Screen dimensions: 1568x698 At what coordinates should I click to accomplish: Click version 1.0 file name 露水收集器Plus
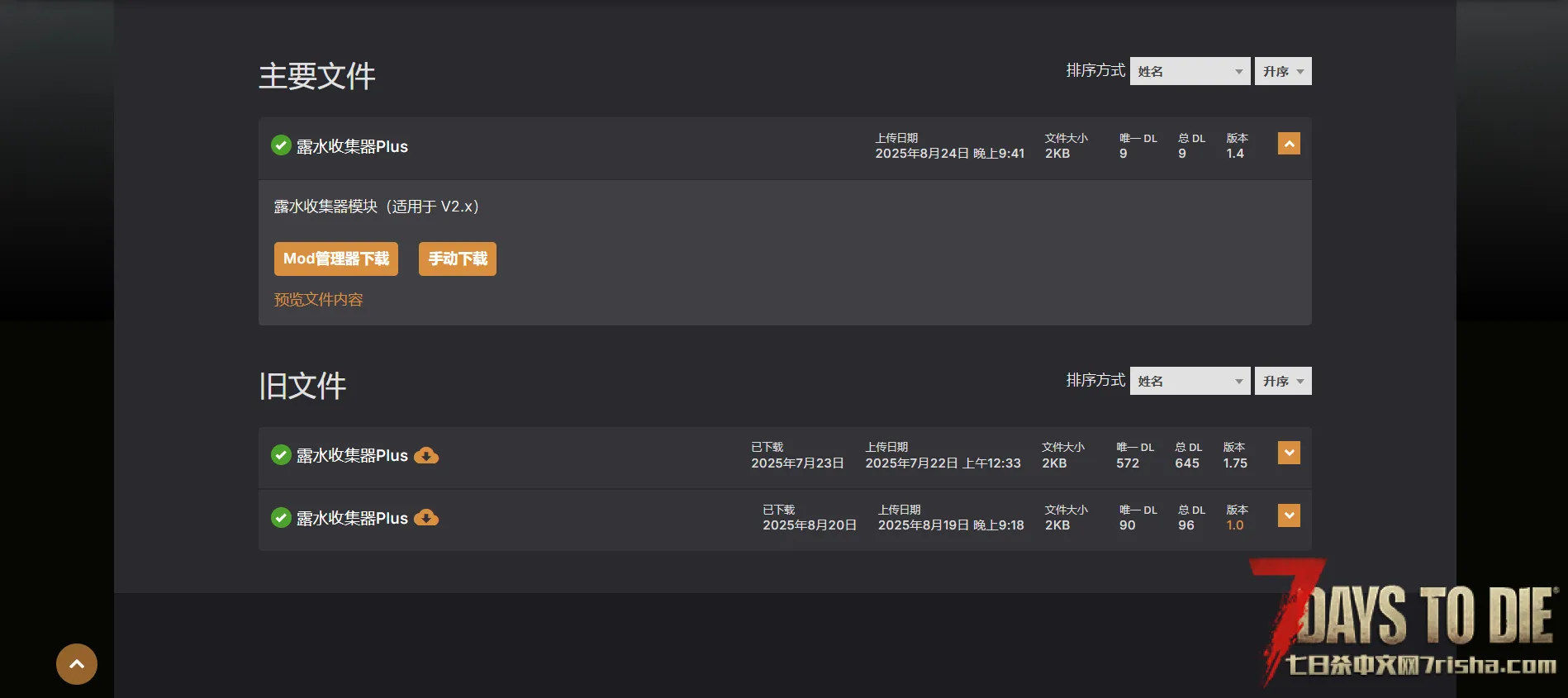pos(352,518)
